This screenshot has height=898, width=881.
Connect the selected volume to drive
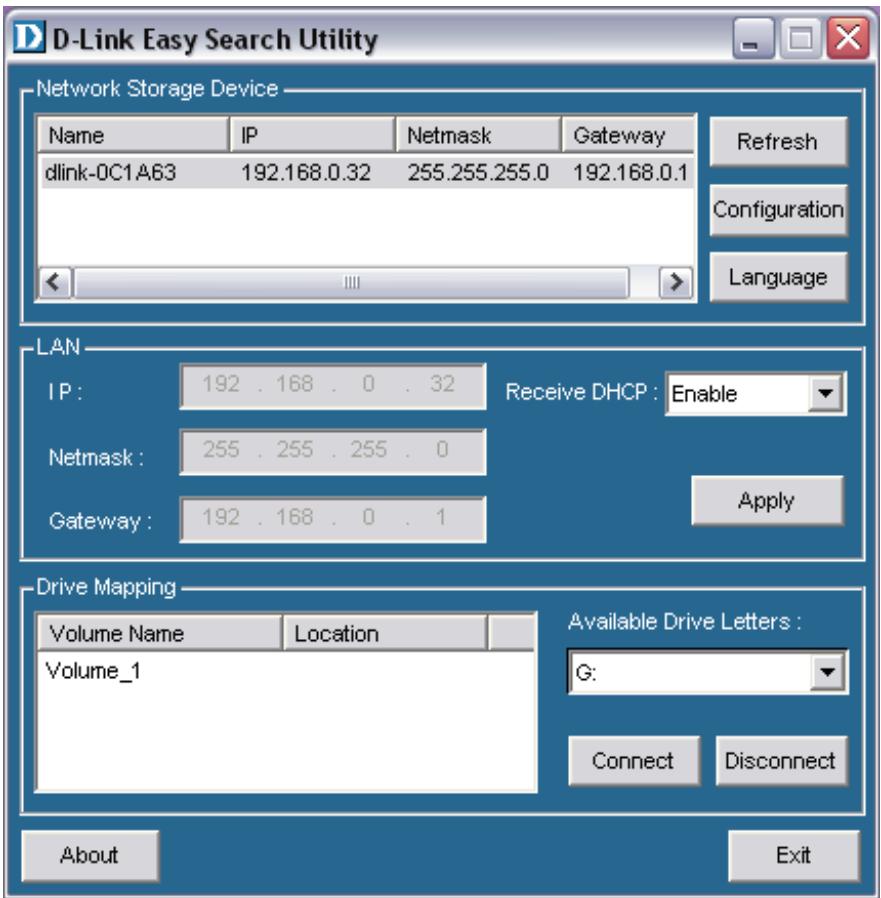[634, 761]
